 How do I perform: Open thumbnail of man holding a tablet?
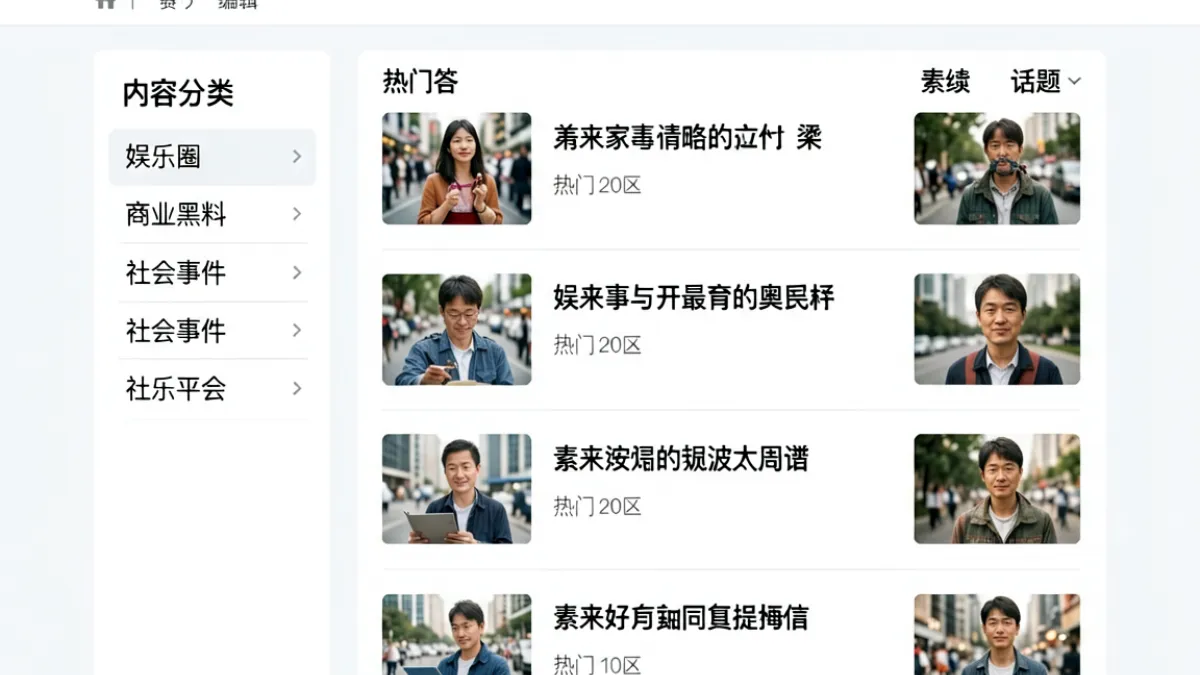(457, 489)
